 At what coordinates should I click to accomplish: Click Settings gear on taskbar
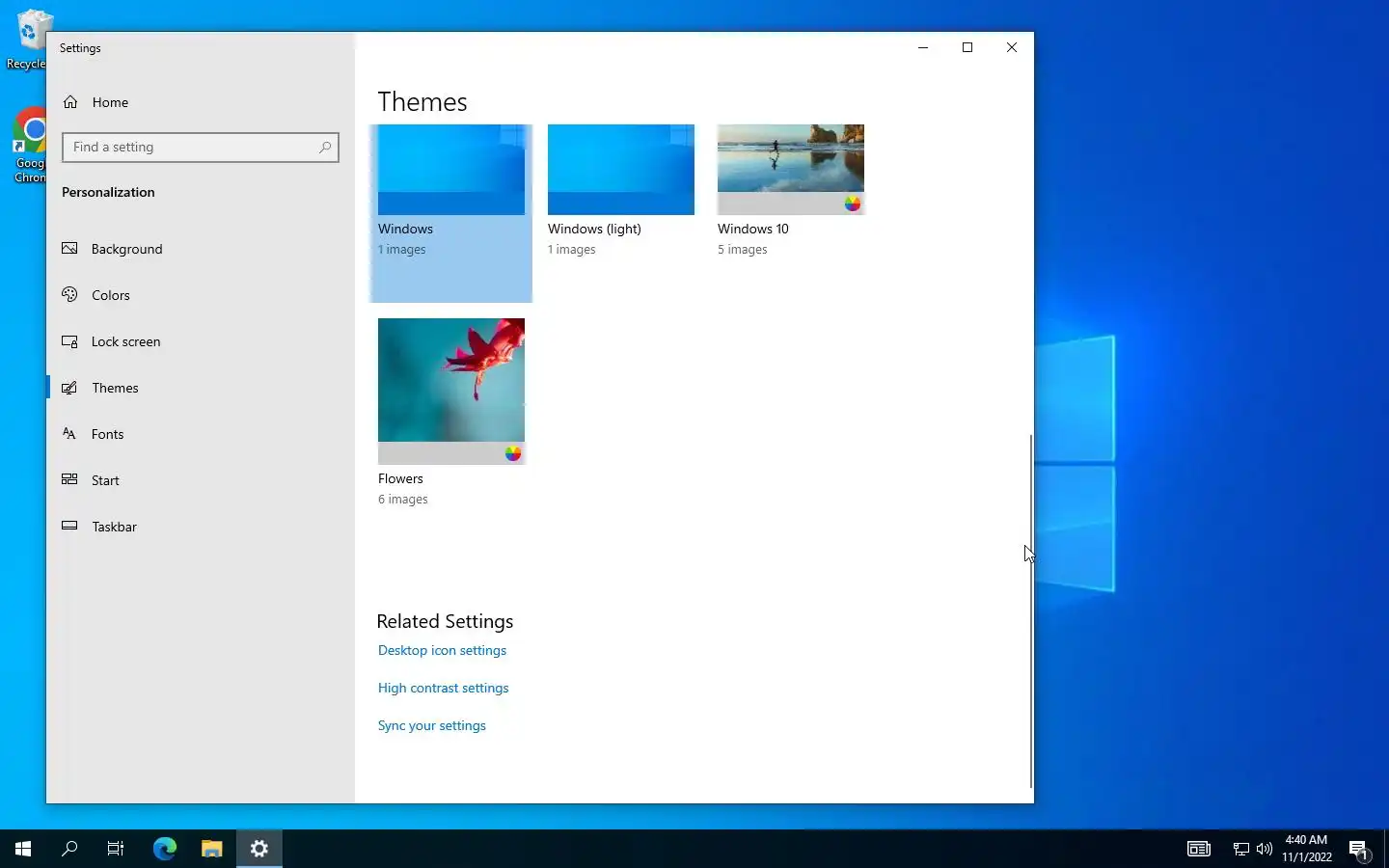coord(259,849)
